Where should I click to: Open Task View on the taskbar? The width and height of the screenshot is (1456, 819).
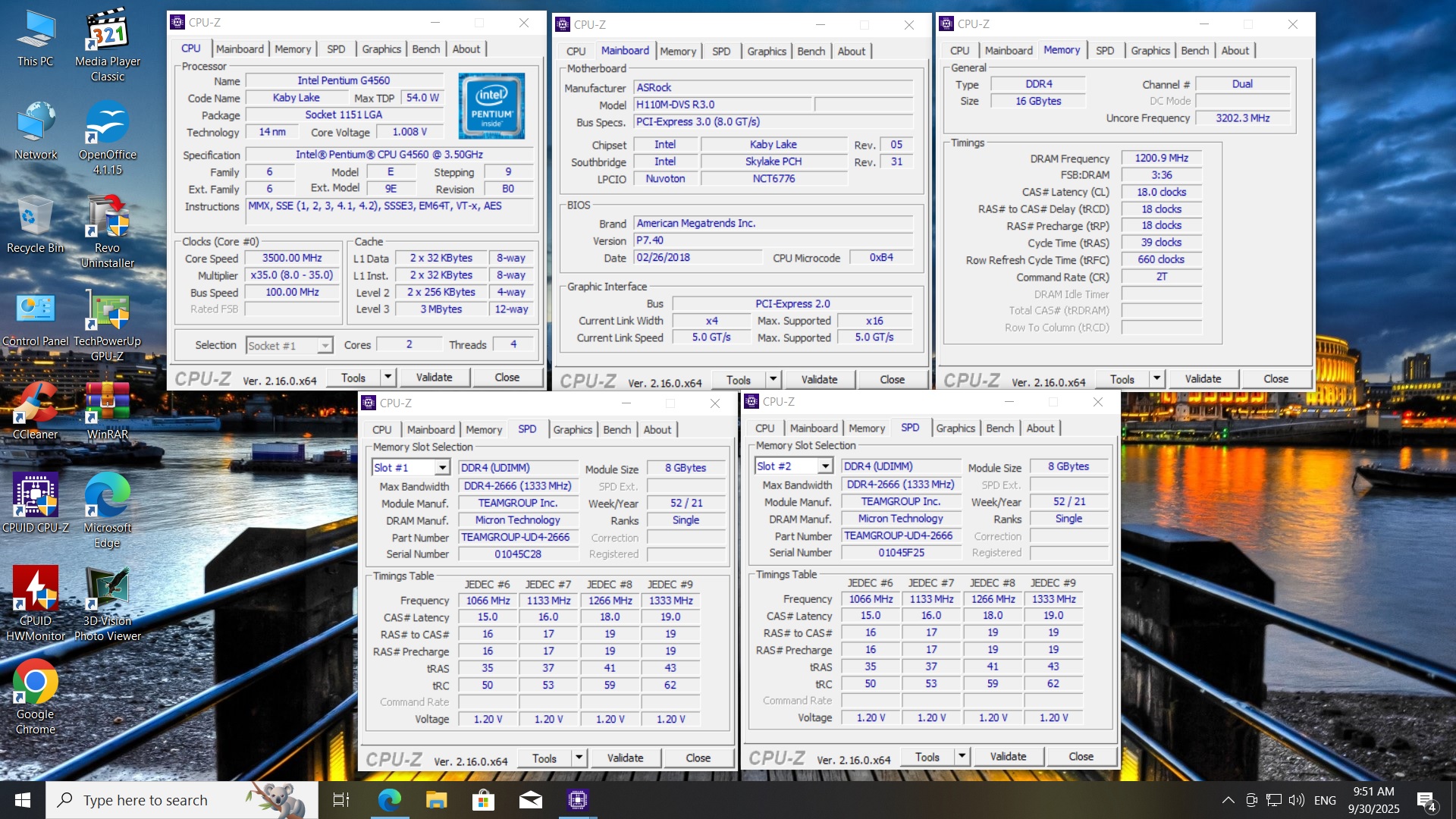point(341,799)
